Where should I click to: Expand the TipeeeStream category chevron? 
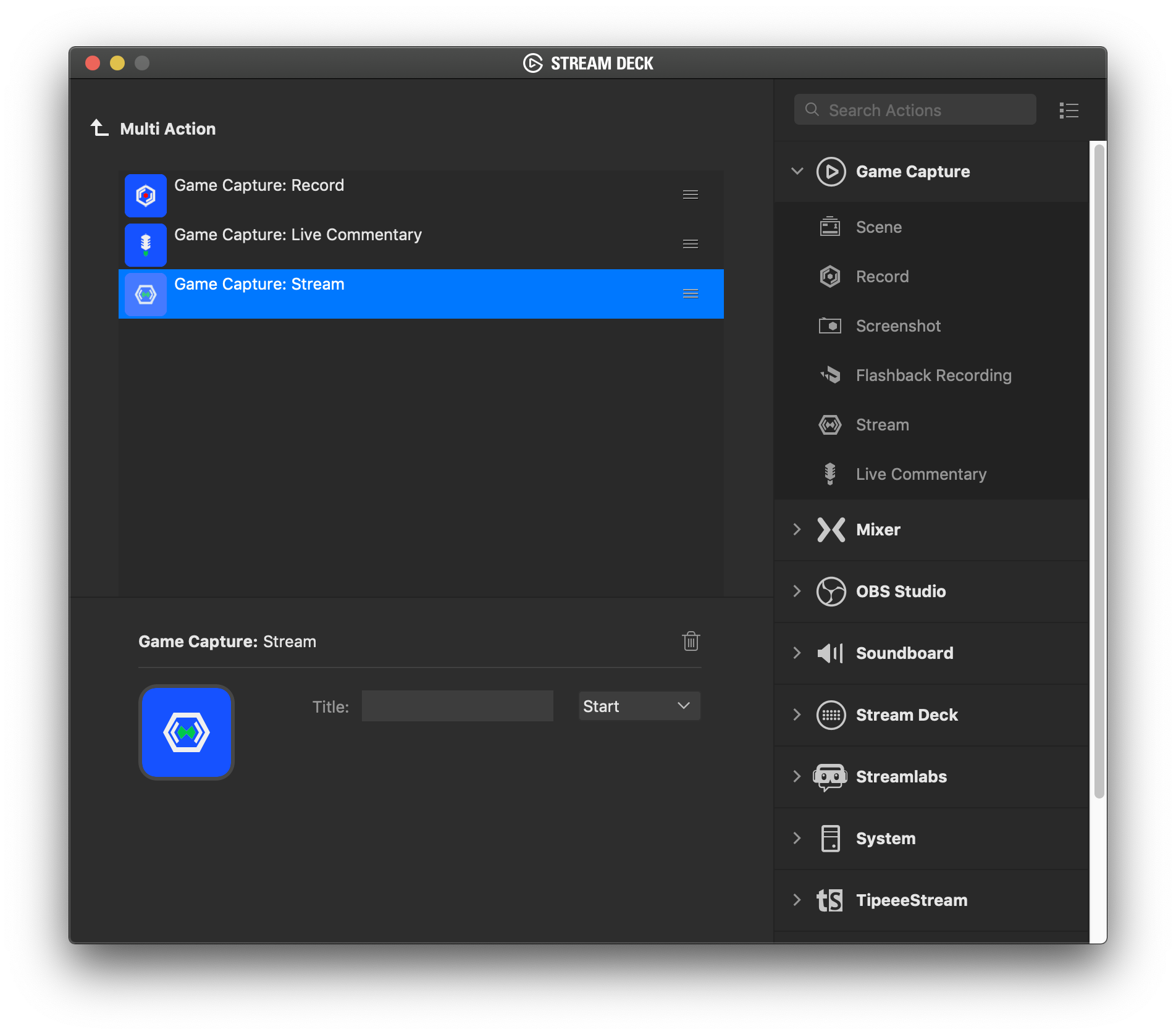(797, 900)
